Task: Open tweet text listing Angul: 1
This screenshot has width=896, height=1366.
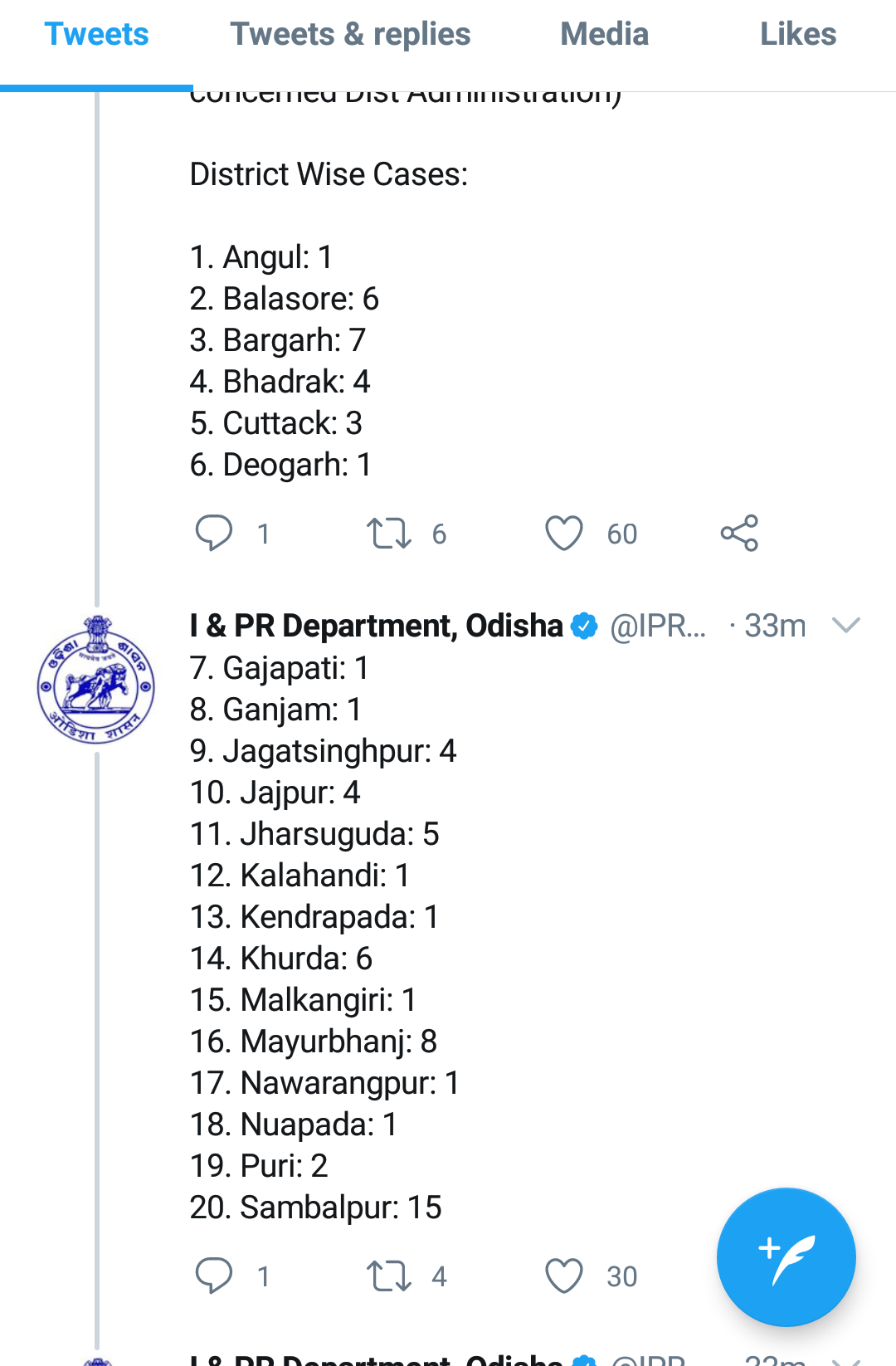Action: tap(261, 257)
